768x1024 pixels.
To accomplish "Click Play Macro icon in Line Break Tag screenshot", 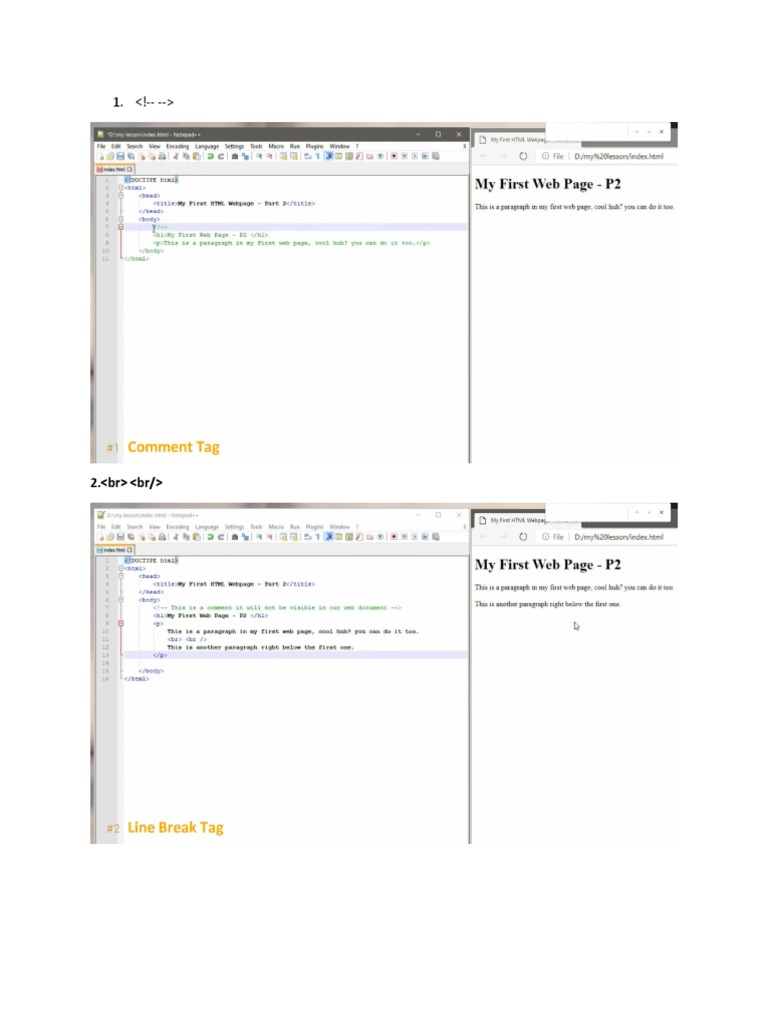I will (x=415, y=537).
